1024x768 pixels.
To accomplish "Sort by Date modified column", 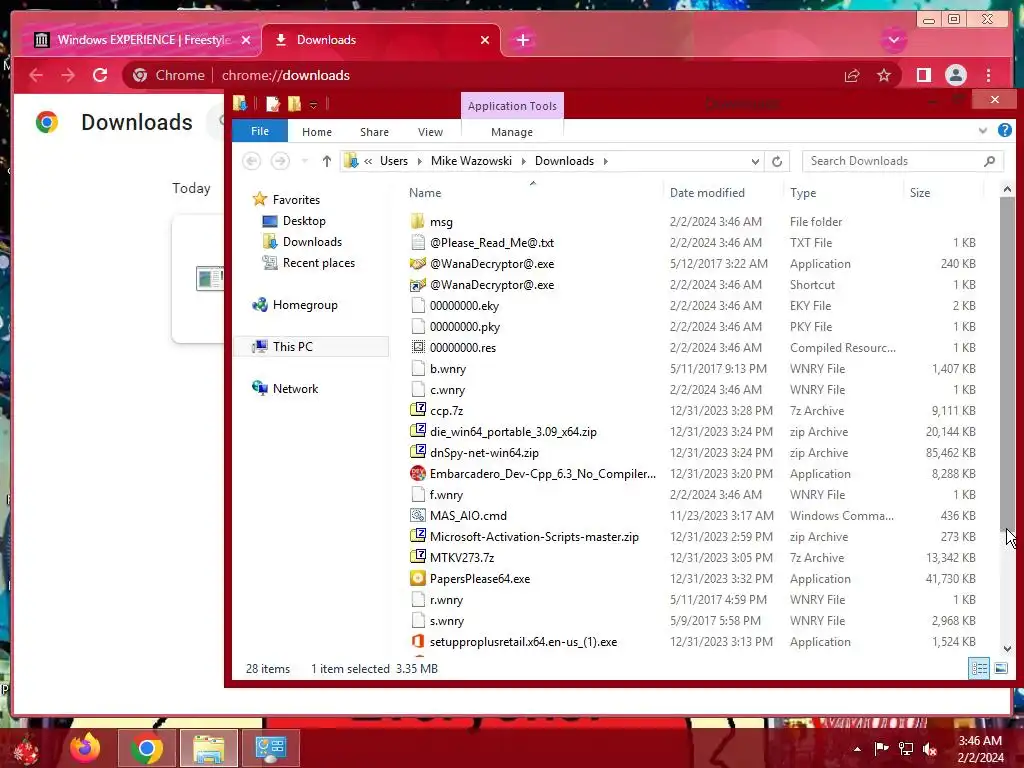I will click(722, 193).
